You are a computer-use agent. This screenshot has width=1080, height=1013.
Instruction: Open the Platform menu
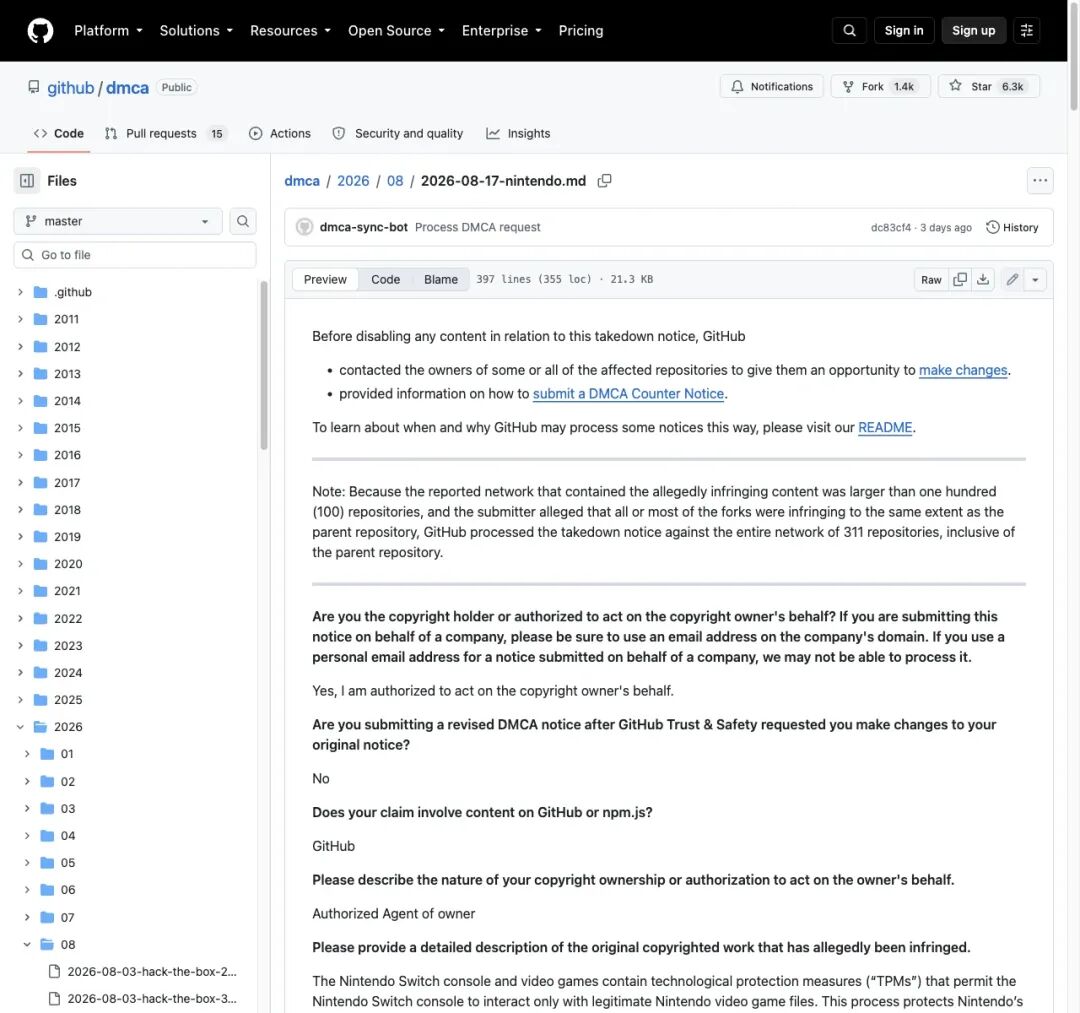point(108,30)
